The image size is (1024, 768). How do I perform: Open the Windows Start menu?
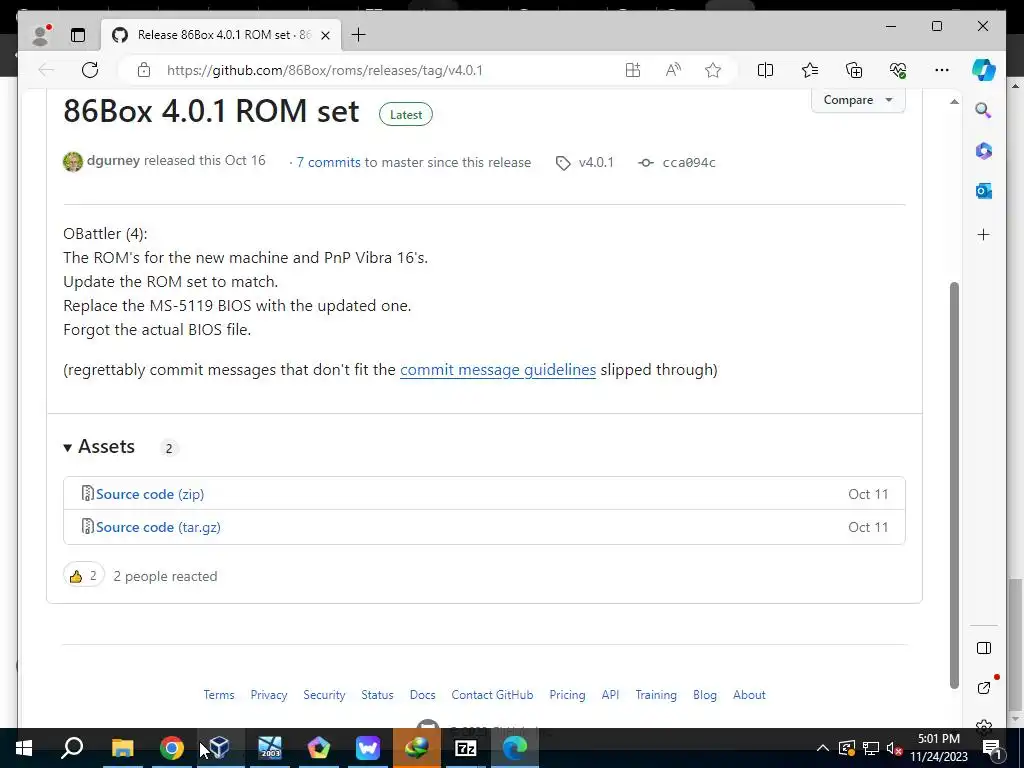click(x=24, y=748)
